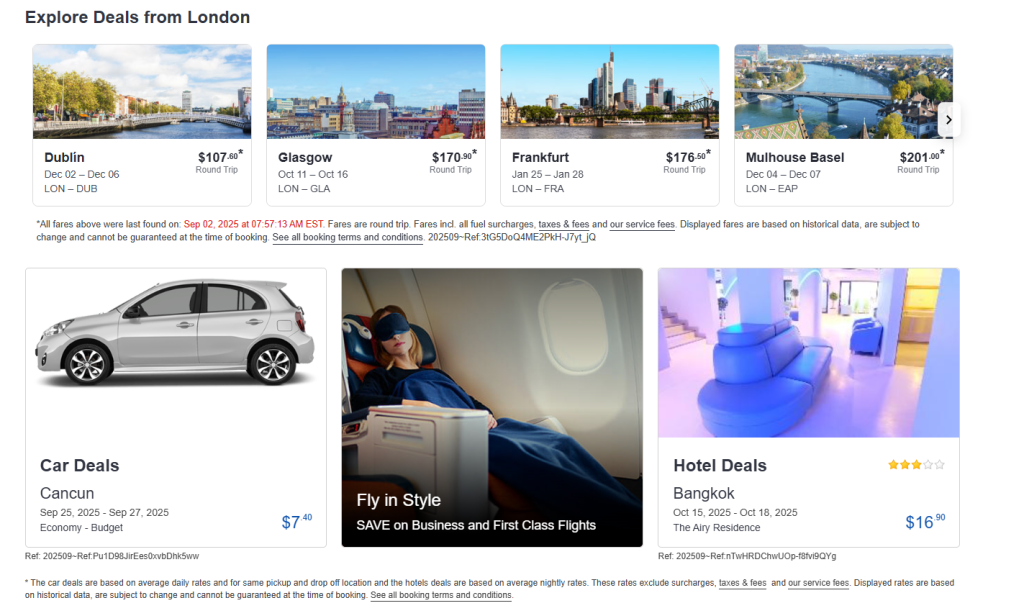Click the hotel star rating icons

[916, 465]
